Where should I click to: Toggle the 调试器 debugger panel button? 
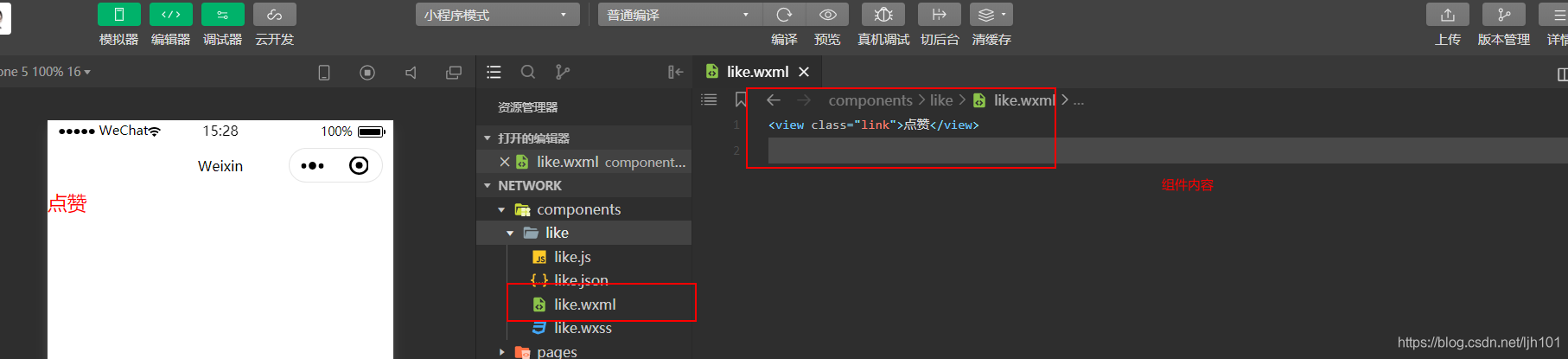pos(223,15)
